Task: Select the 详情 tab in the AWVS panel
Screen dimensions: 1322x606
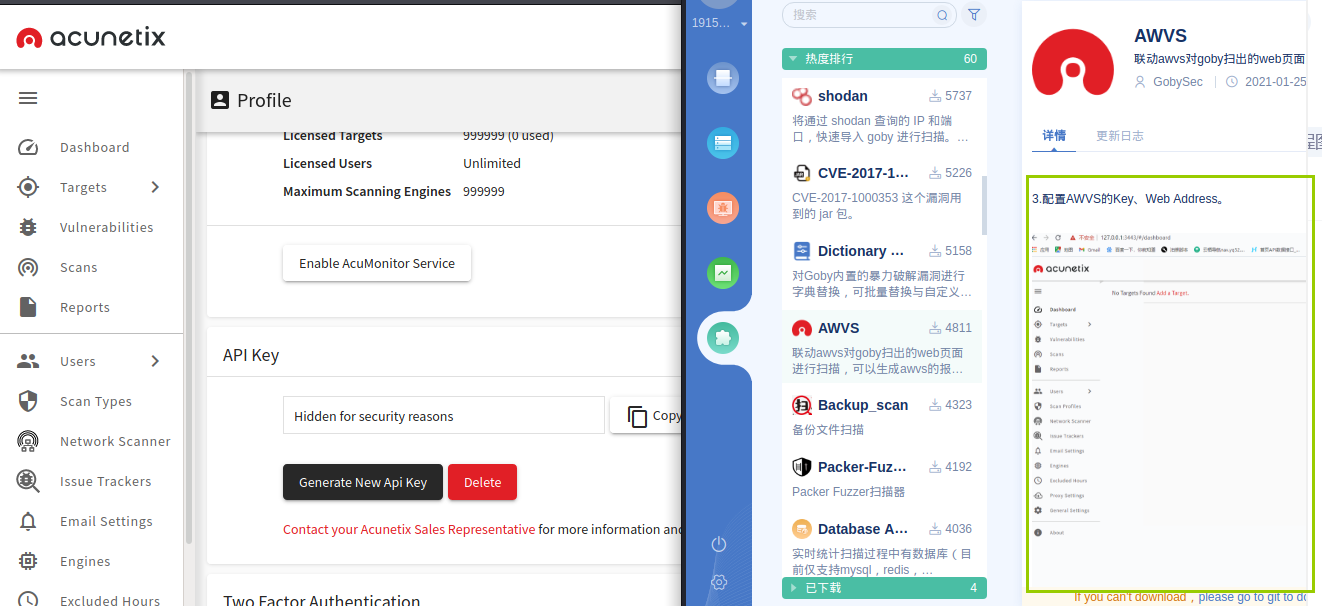Action: tap(1053, 135)
